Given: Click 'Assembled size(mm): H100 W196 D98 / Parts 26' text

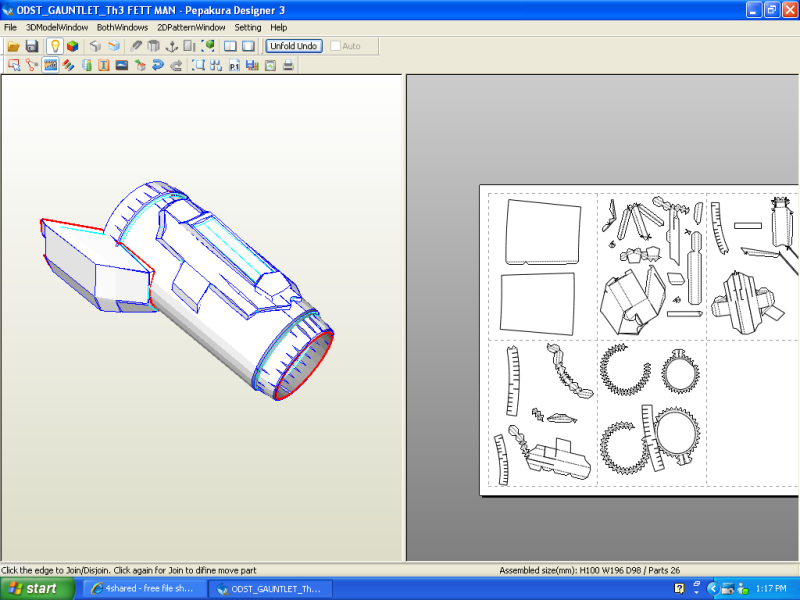Looking at the screenshot, I should [589, 570].
